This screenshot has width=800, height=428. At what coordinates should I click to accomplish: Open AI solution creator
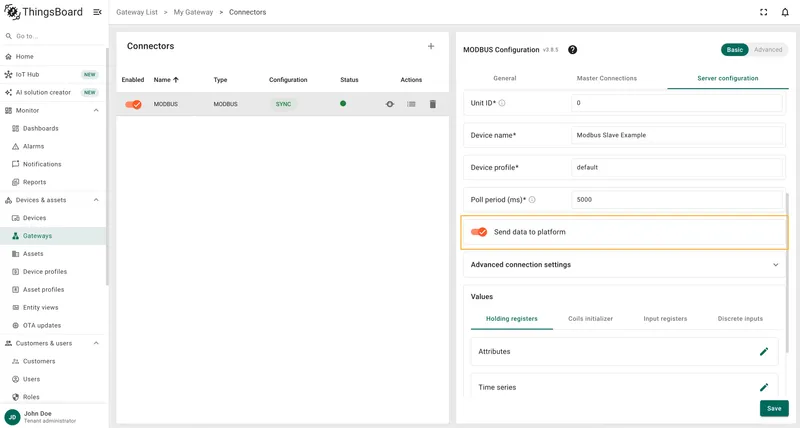(x=53, y=92)
